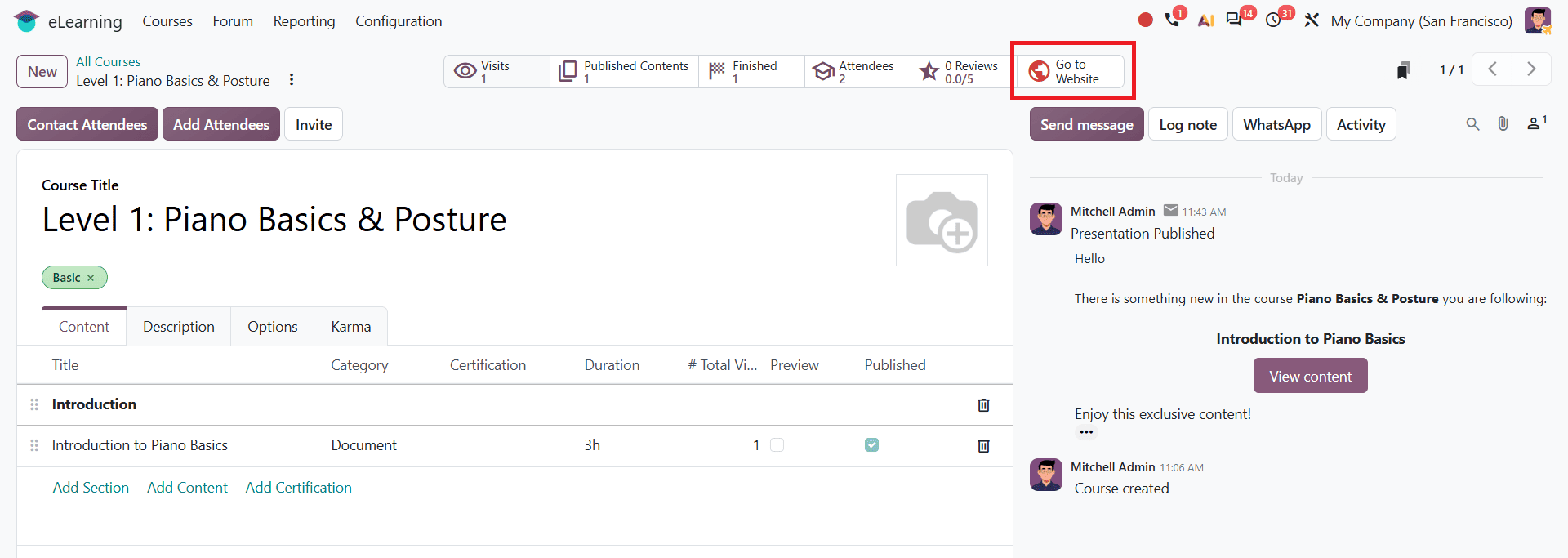Open the Reporting menu
Image resolution: width=1568 pixels, height=558 pixels.
pyautogui.click(x=304, y=21)
